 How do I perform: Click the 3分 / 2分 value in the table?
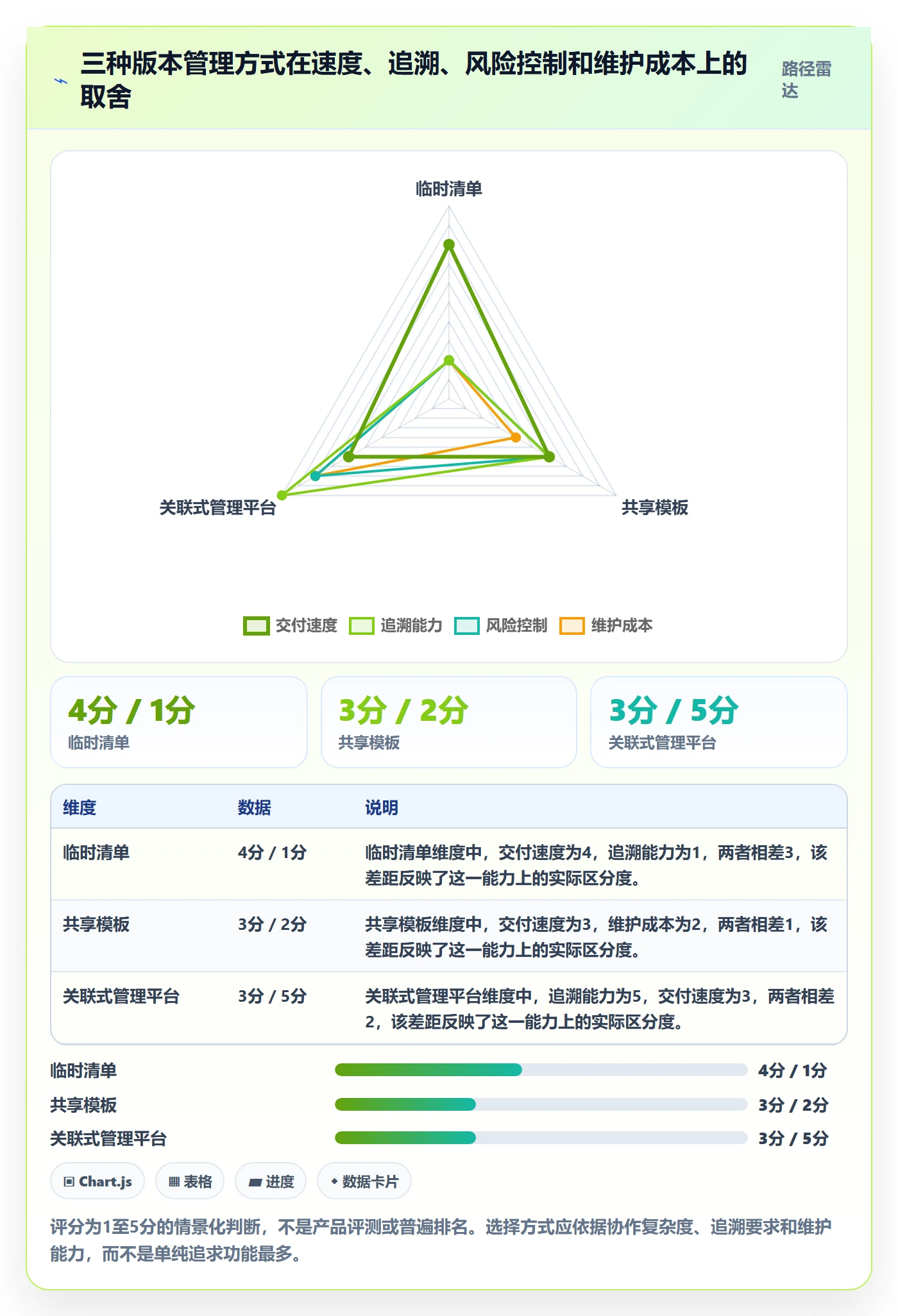pyautogui.click(x=273, y=925)
